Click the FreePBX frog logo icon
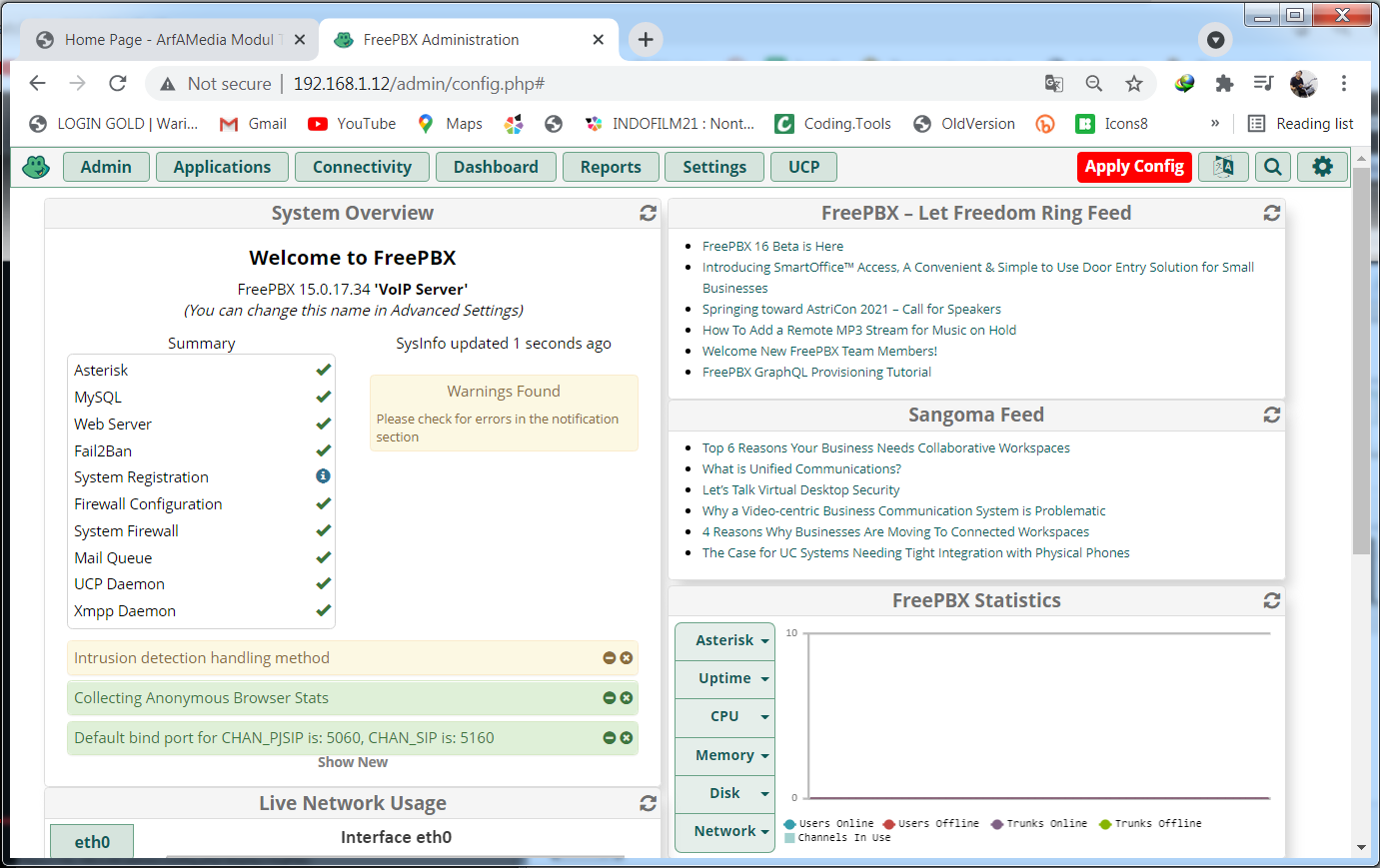Image resolution: width=1380 pixels, height=868 pixels. coord(36,167)
